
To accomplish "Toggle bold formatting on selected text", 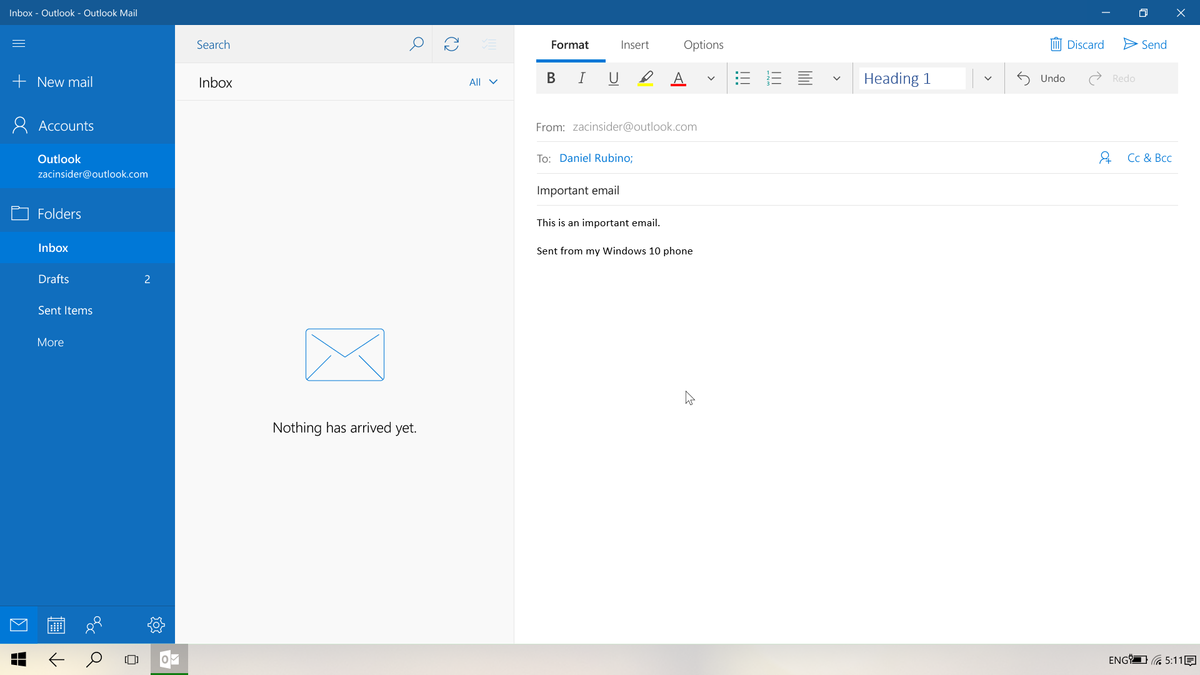I will pos(551,77).
